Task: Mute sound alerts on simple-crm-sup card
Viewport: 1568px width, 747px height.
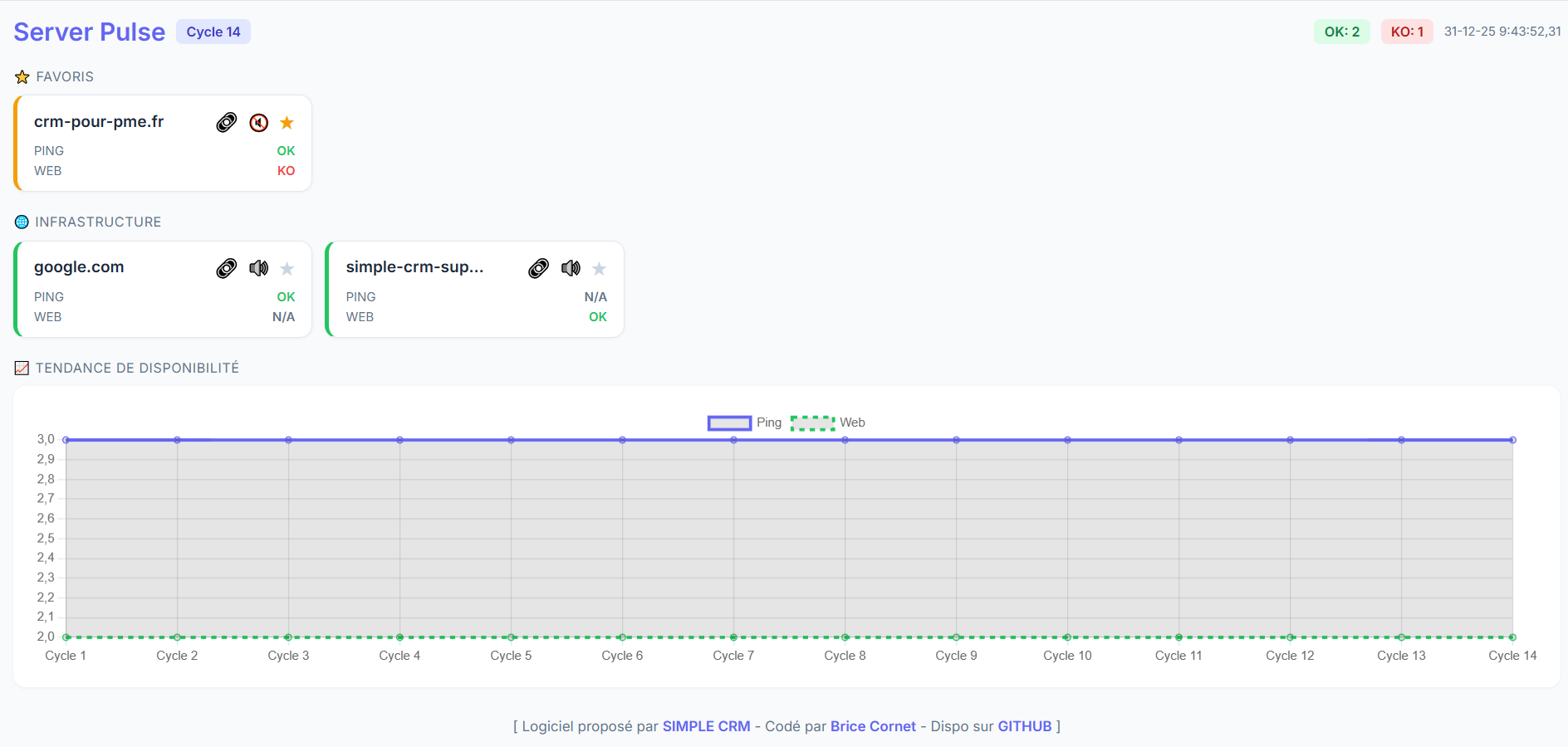Action: click(x=571, y=268)
